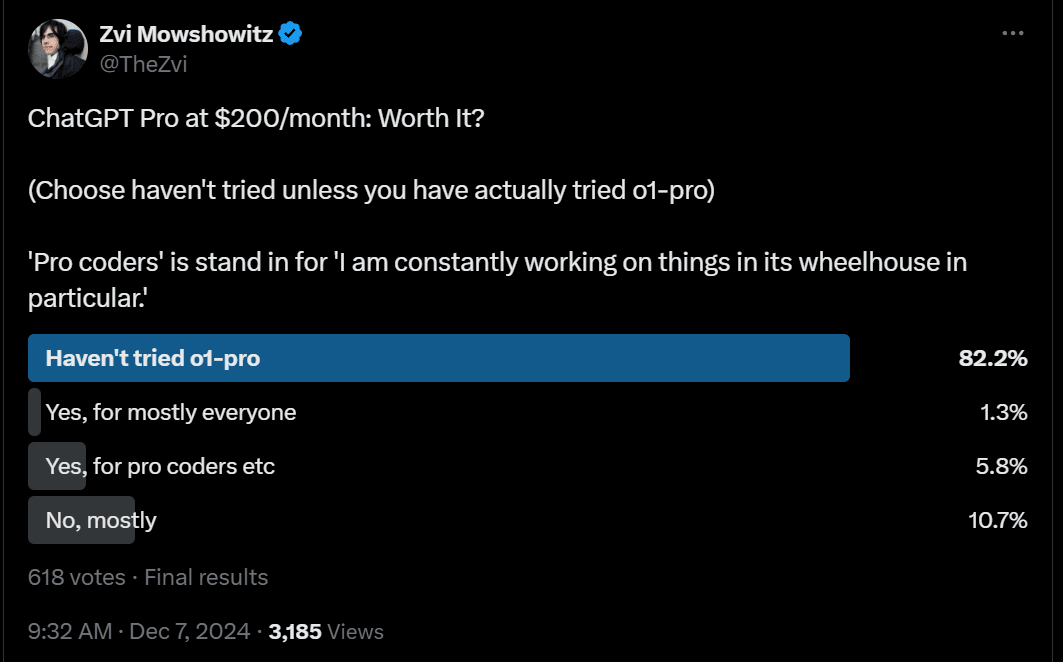This screenshot has width=1063, height=662.
Task: Select the Yes, for pro coders etc option
Action: [x=160, y=467]
